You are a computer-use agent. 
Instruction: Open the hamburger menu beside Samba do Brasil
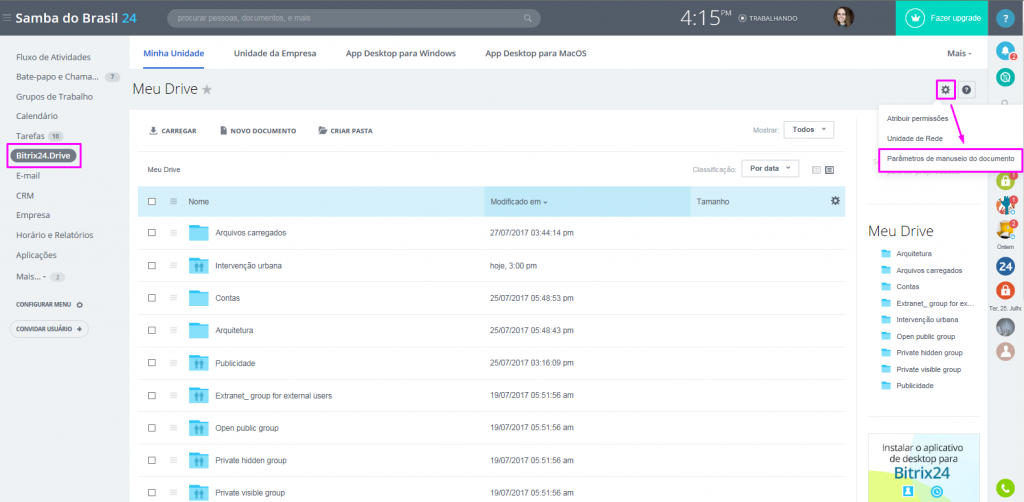click(7, 18)
